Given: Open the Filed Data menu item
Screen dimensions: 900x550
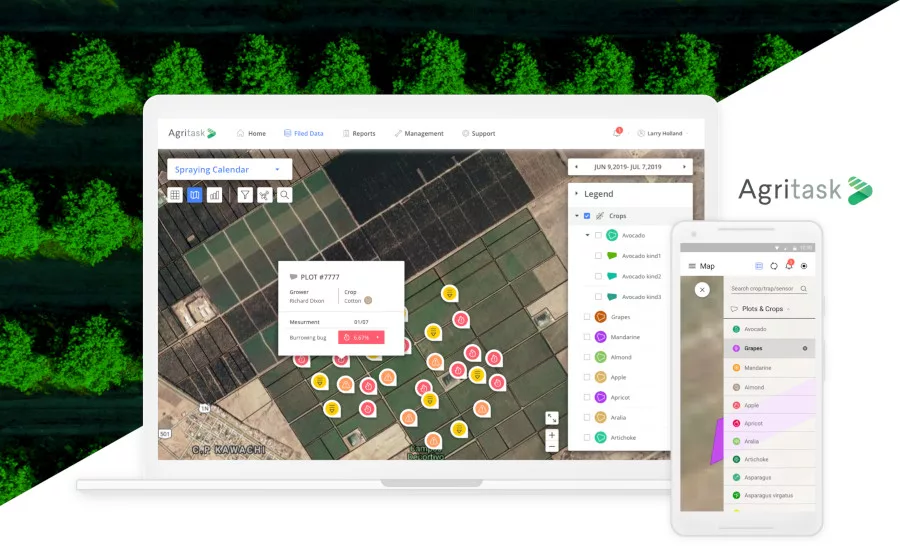Looking at the screenshot, I should 304,133.
